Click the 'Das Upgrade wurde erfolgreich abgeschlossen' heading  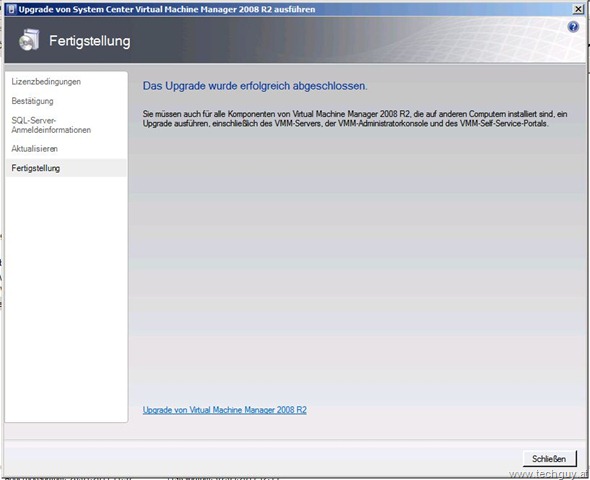click(255, 86)
